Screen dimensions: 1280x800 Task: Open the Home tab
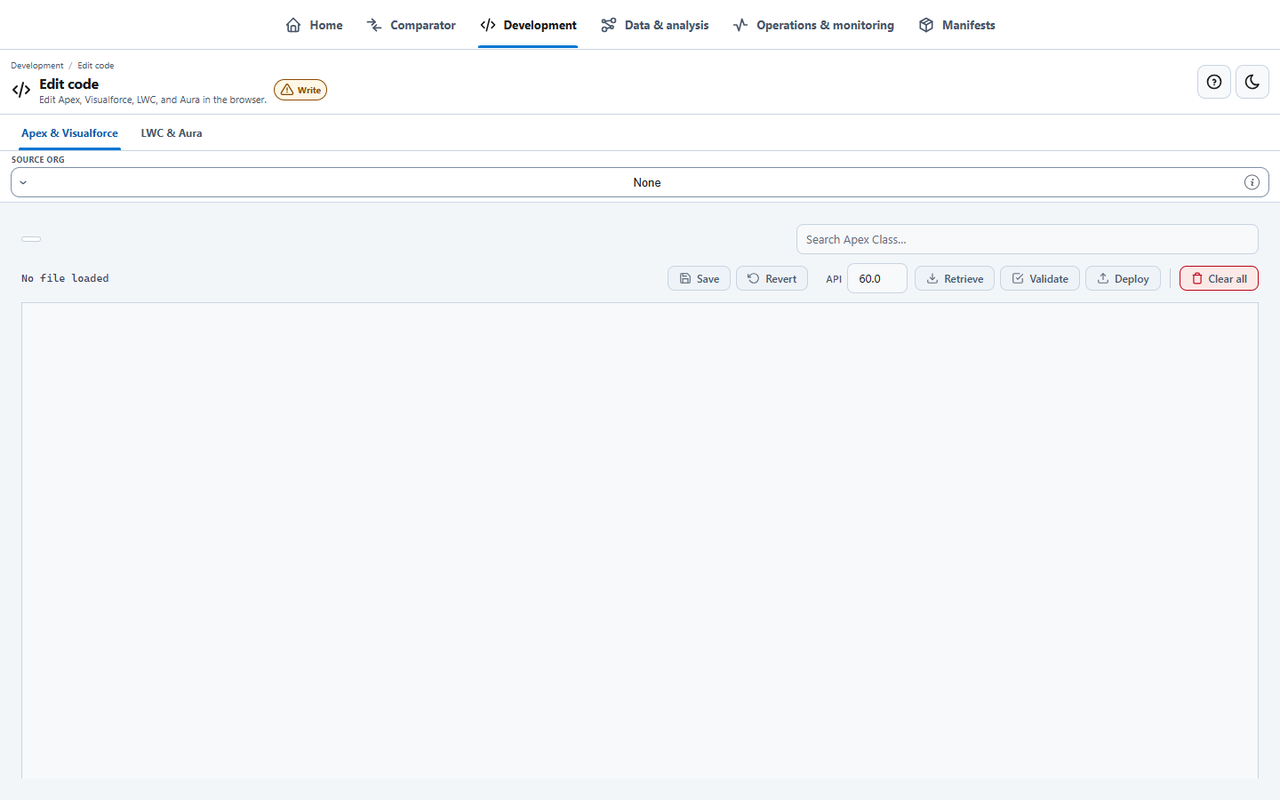314,25
